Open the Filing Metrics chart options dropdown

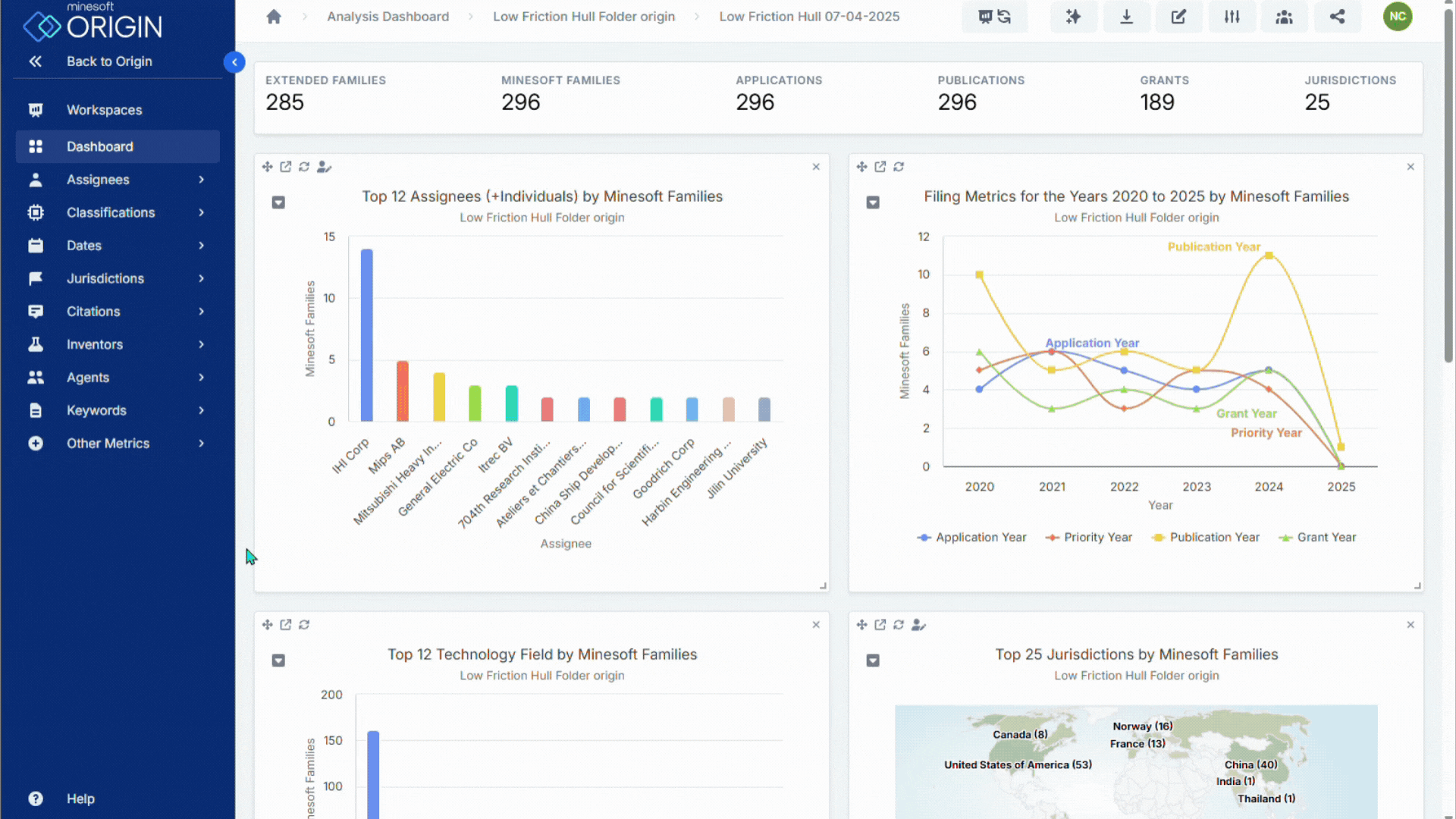coord(873,202)
